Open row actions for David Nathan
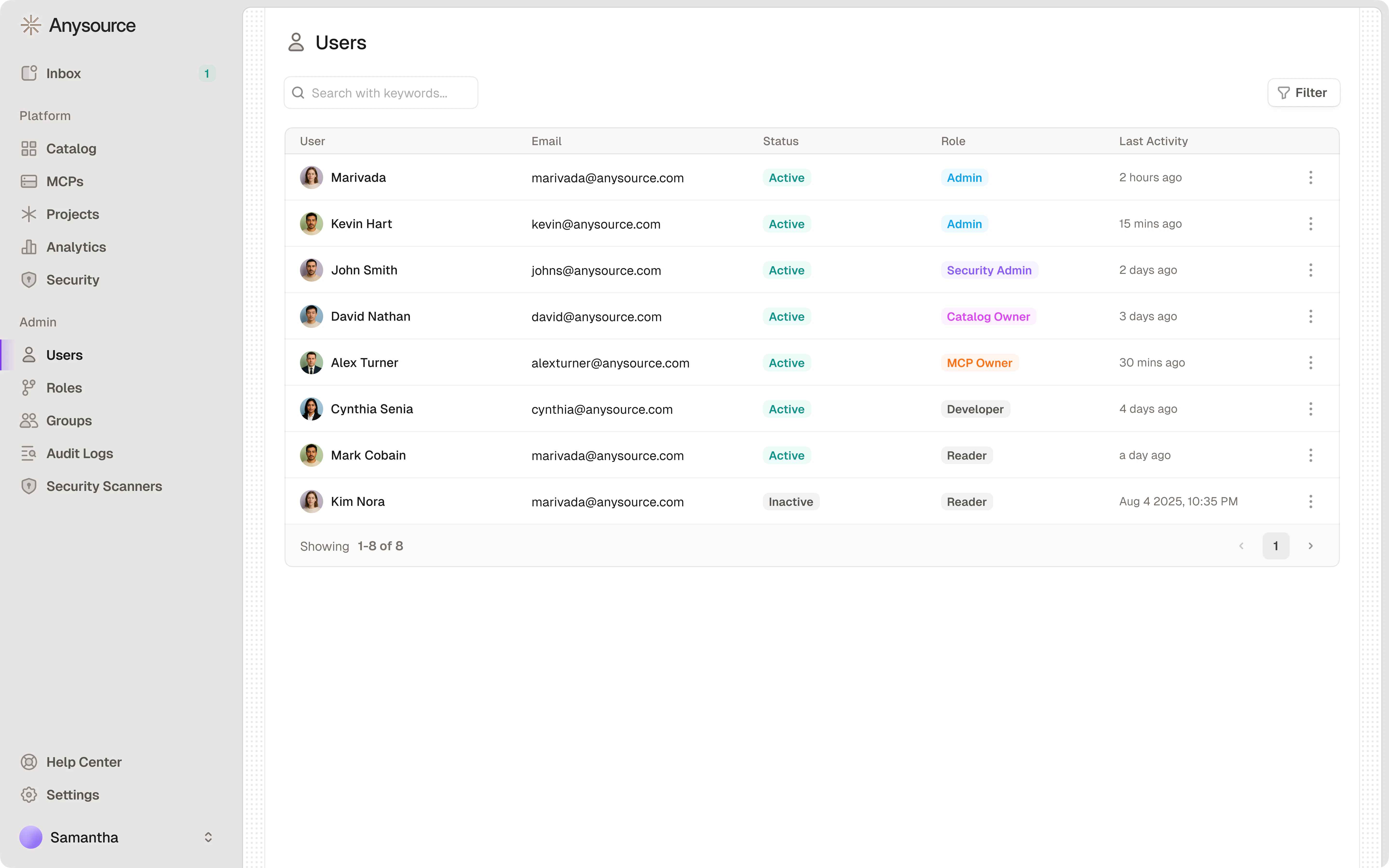This screenshot has width=1389, height=868. click(1310, 316)
